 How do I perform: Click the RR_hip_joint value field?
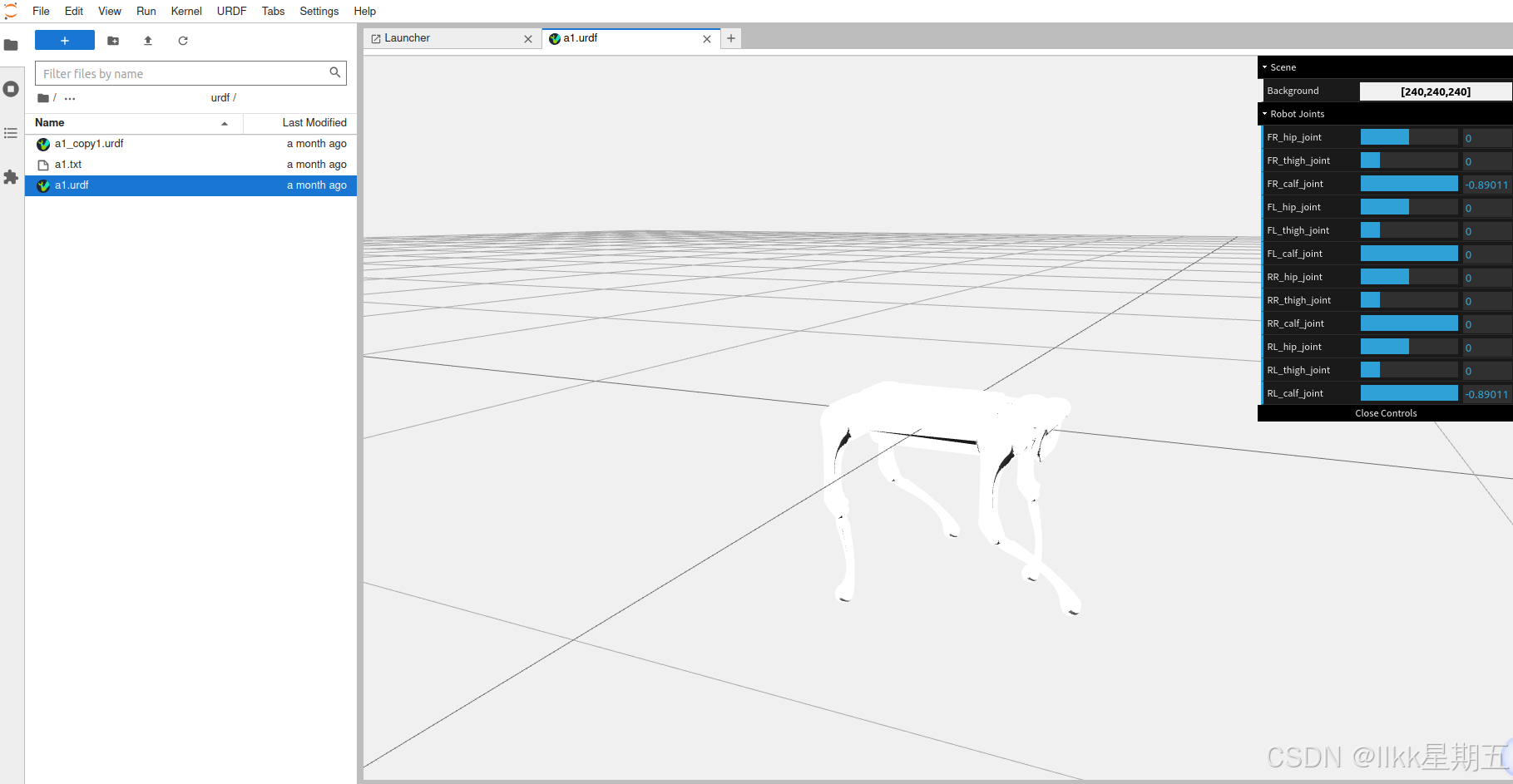point(1486,278)
